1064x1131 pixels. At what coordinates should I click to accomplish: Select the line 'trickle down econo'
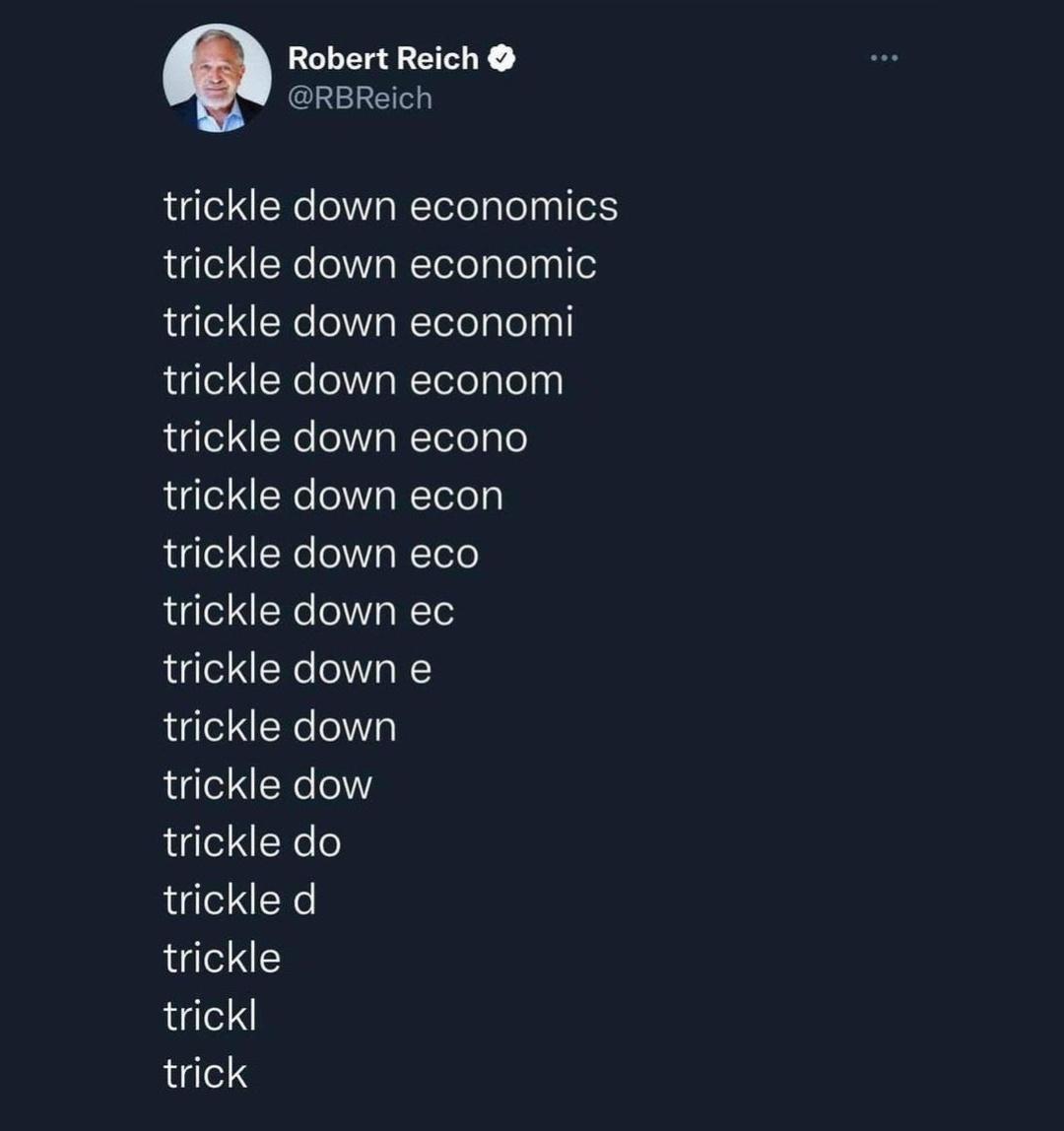coord(346,436)
